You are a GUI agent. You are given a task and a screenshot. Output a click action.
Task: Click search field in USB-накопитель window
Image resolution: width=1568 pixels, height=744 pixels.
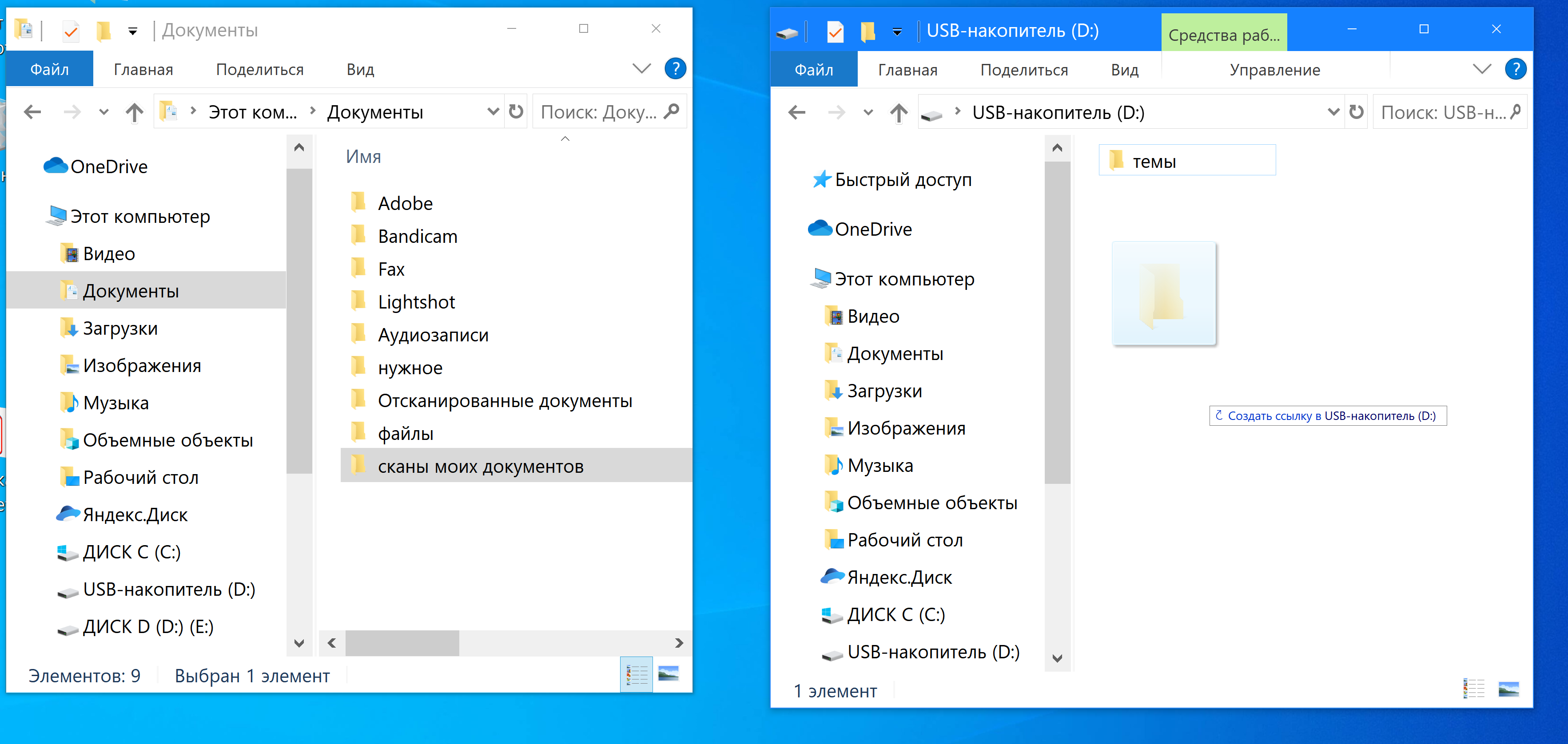click(1449, 113)
